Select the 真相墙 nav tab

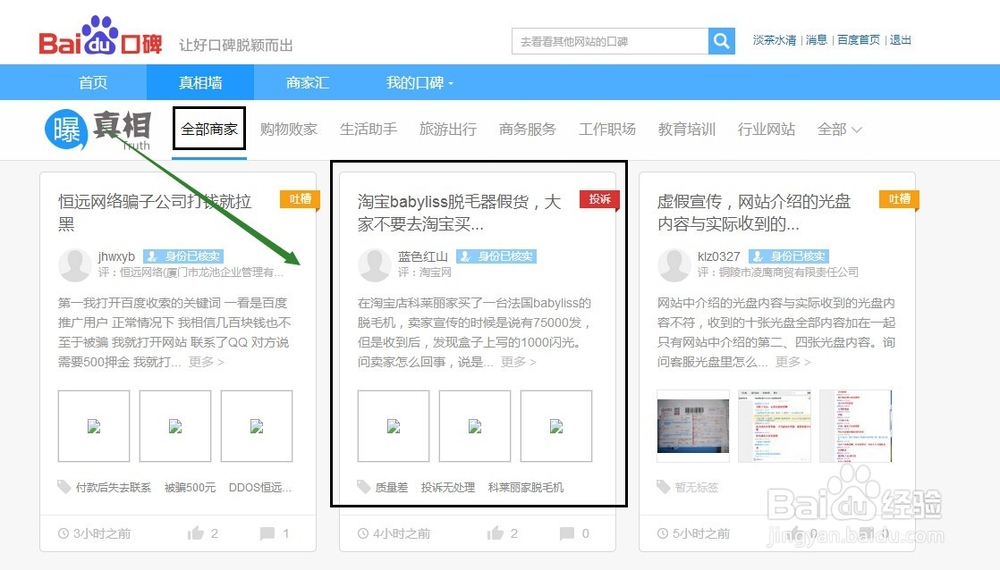(200, 83)
